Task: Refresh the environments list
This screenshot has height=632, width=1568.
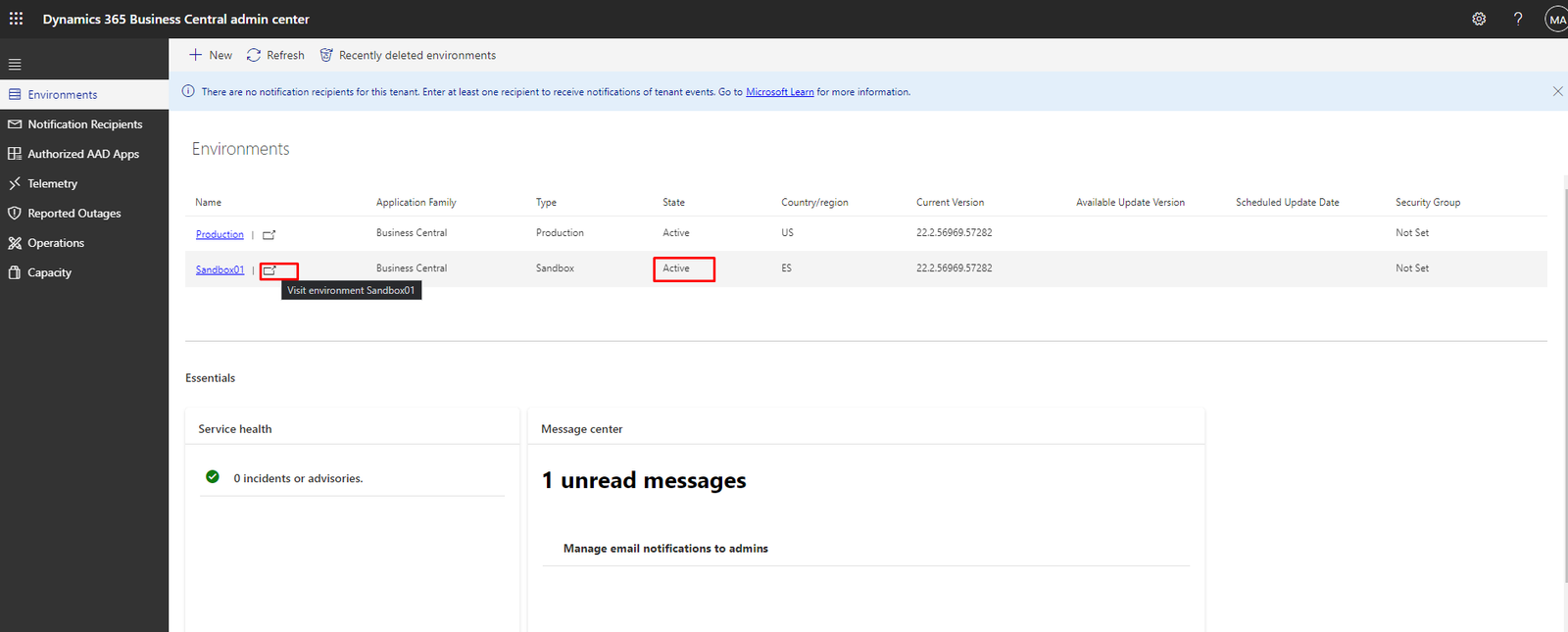Action: [x=275, y=55]
